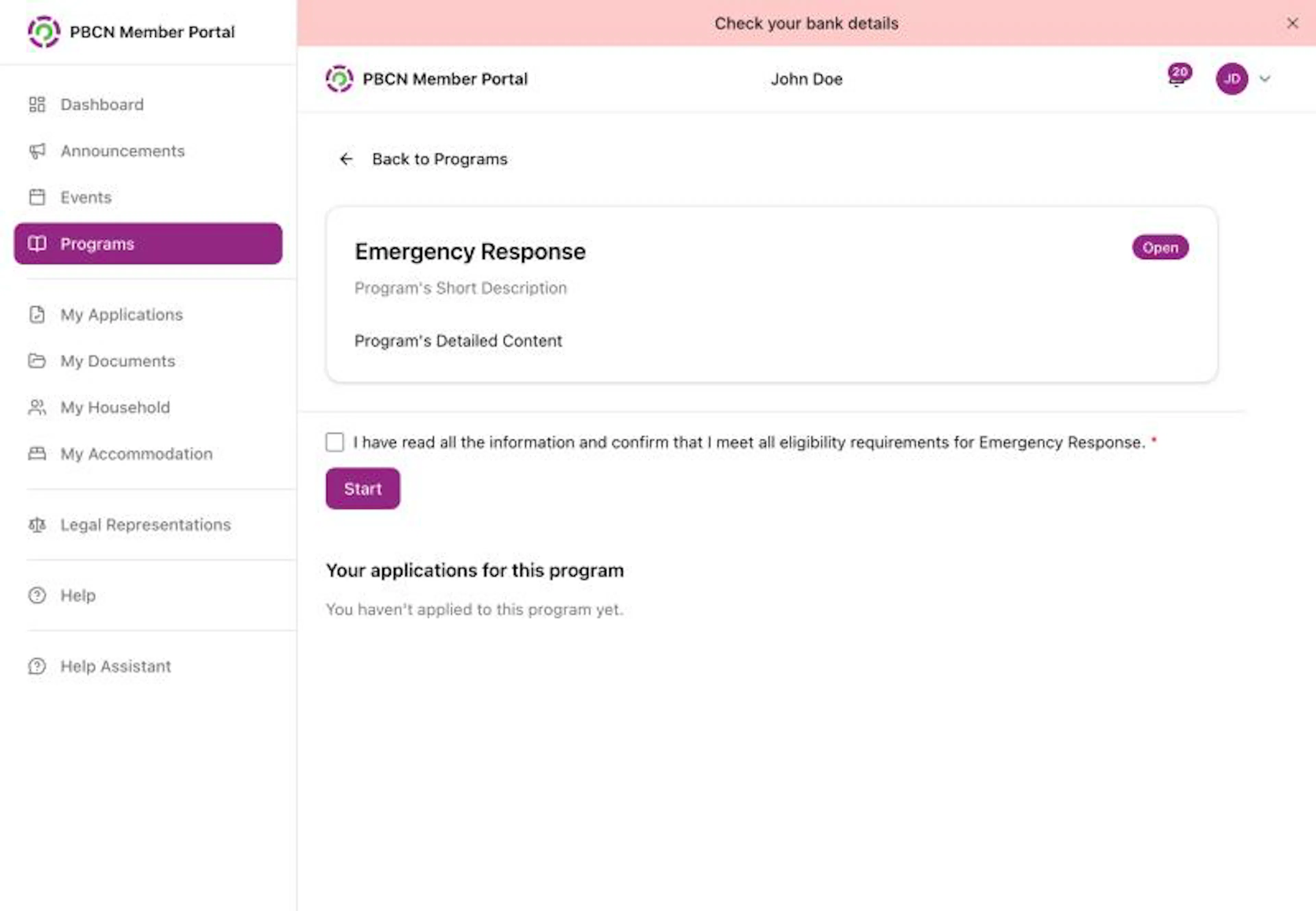Click the Help question mark icon

(x=37, y=595)
